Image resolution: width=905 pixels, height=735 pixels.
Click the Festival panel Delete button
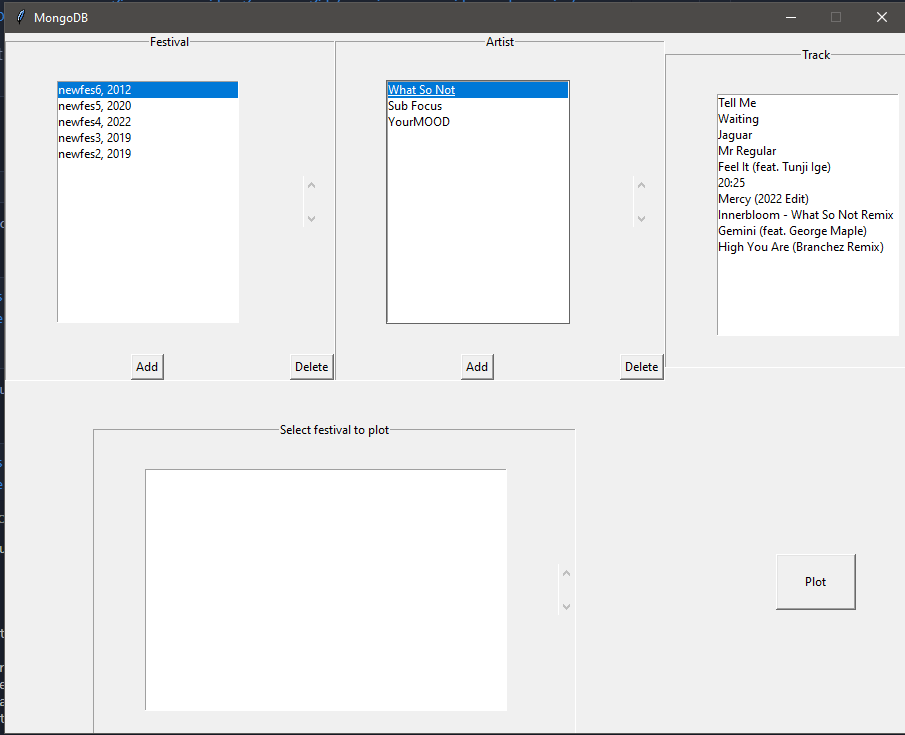[x=312, y=367]
